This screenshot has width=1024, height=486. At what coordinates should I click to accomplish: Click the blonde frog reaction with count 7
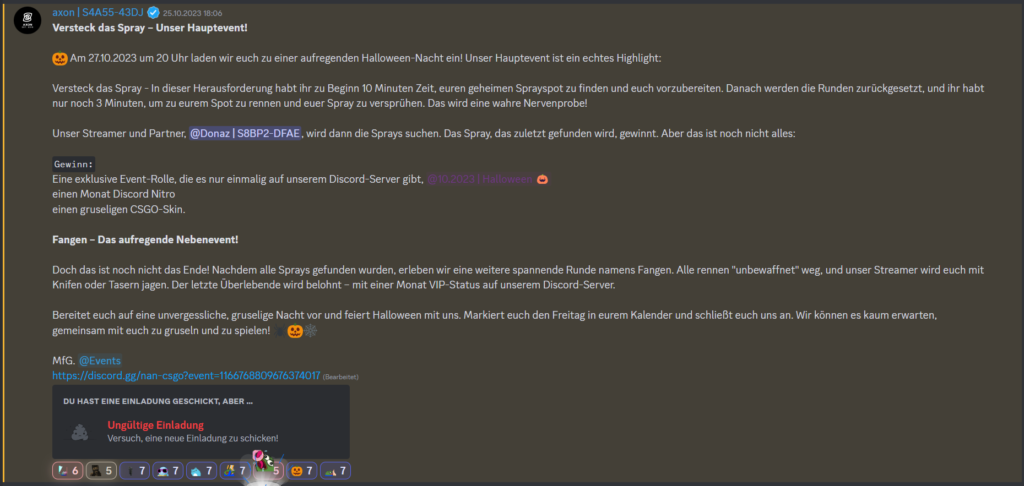tap(234, 470)
